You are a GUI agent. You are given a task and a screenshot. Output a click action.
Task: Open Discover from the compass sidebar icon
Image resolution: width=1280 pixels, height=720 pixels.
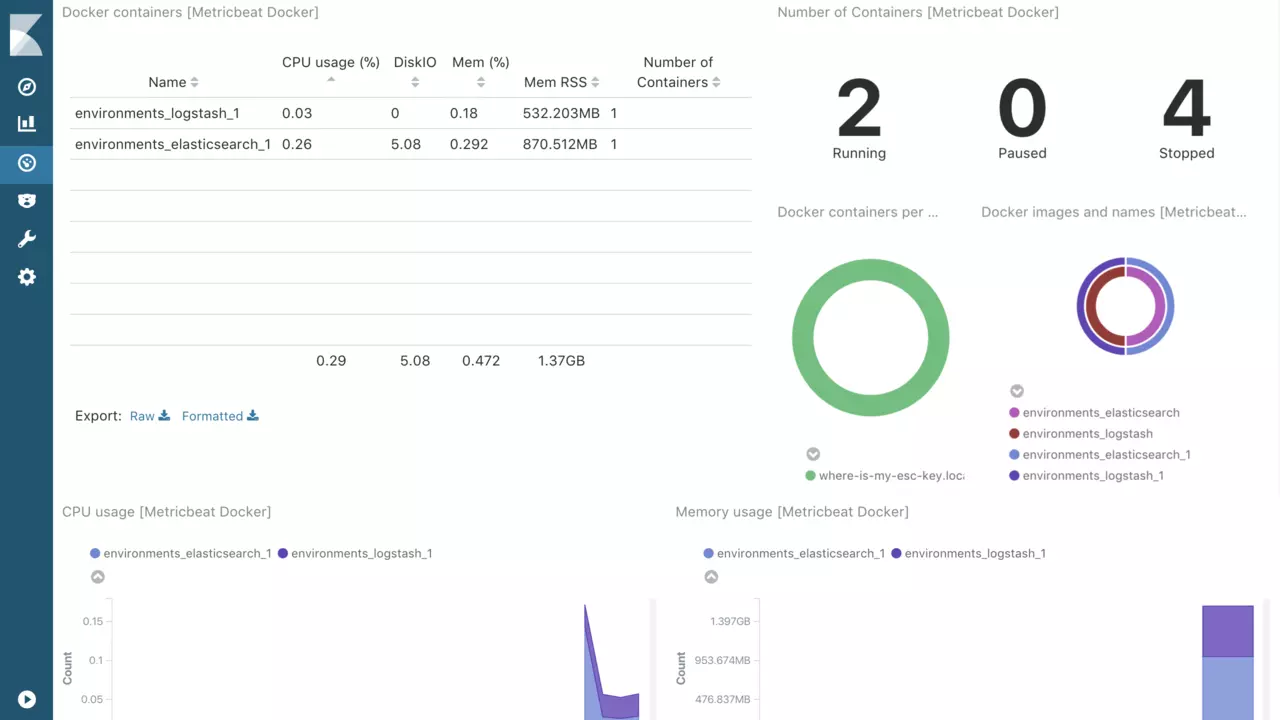tap(27, 87)
